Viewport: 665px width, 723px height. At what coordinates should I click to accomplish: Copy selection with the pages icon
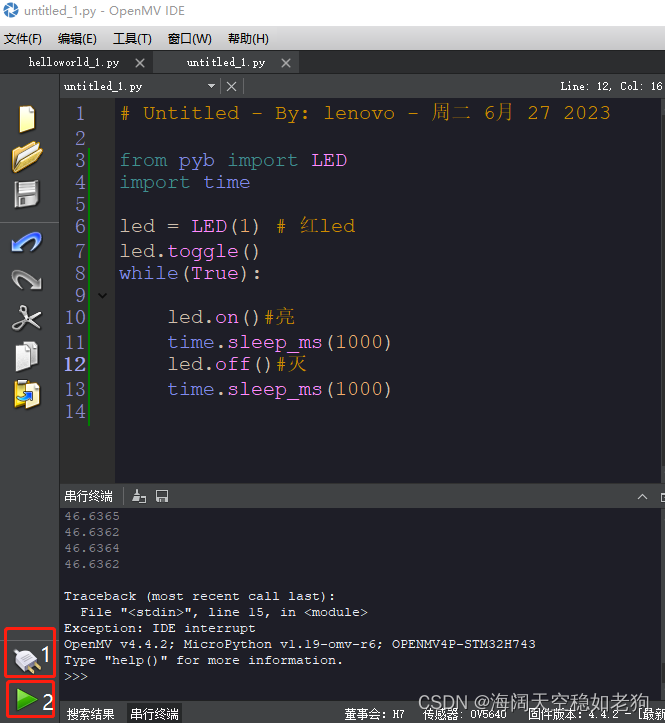pyautogui.click(x=27, y=356)
